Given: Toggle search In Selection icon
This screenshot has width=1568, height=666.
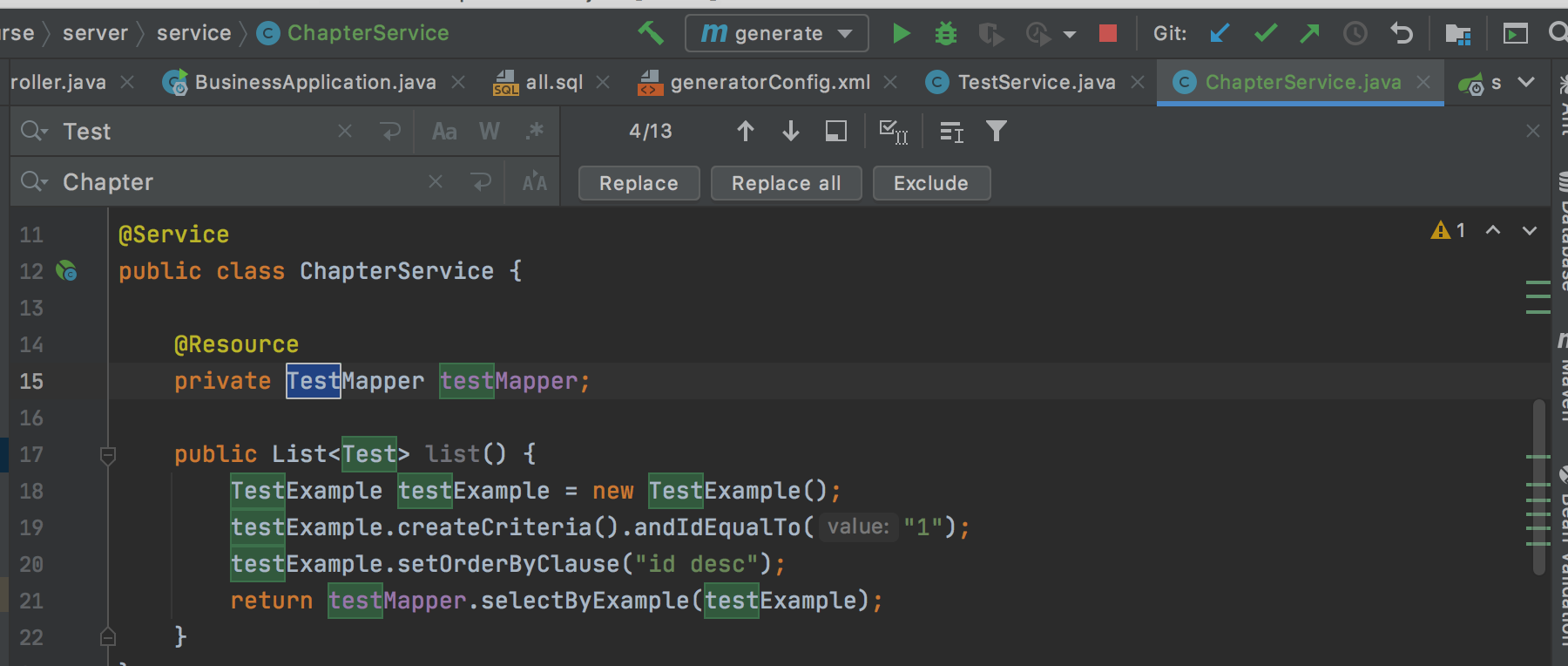Looking at the screenshot, I should coord(836,131).
